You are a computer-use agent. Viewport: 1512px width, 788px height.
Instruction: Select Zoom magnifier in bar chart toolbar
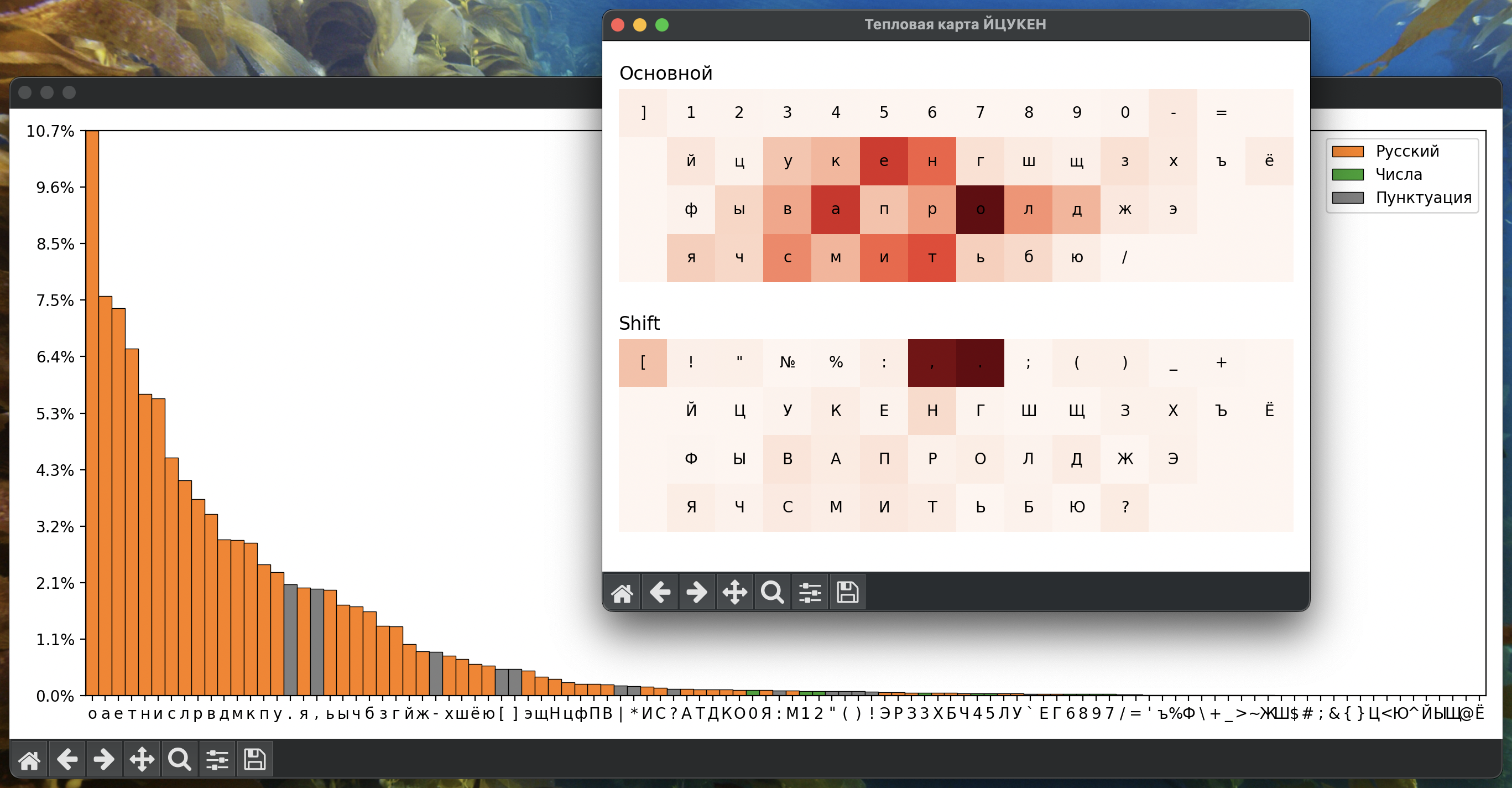click(x=179, y=759)
